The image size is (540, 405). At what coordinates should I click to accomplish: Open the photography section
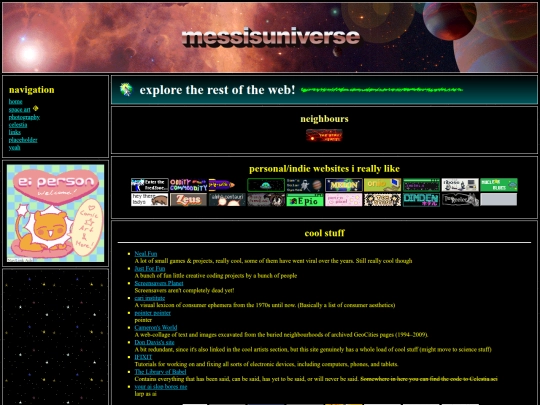[x=24, y=117]
